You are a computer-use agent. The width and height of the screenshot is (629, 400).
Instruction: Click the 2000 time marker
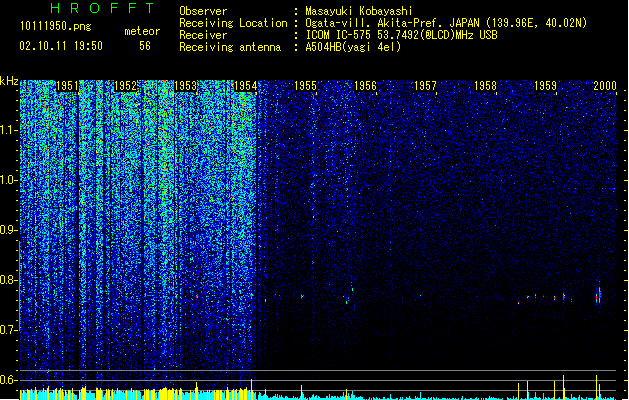click(605, 86)
